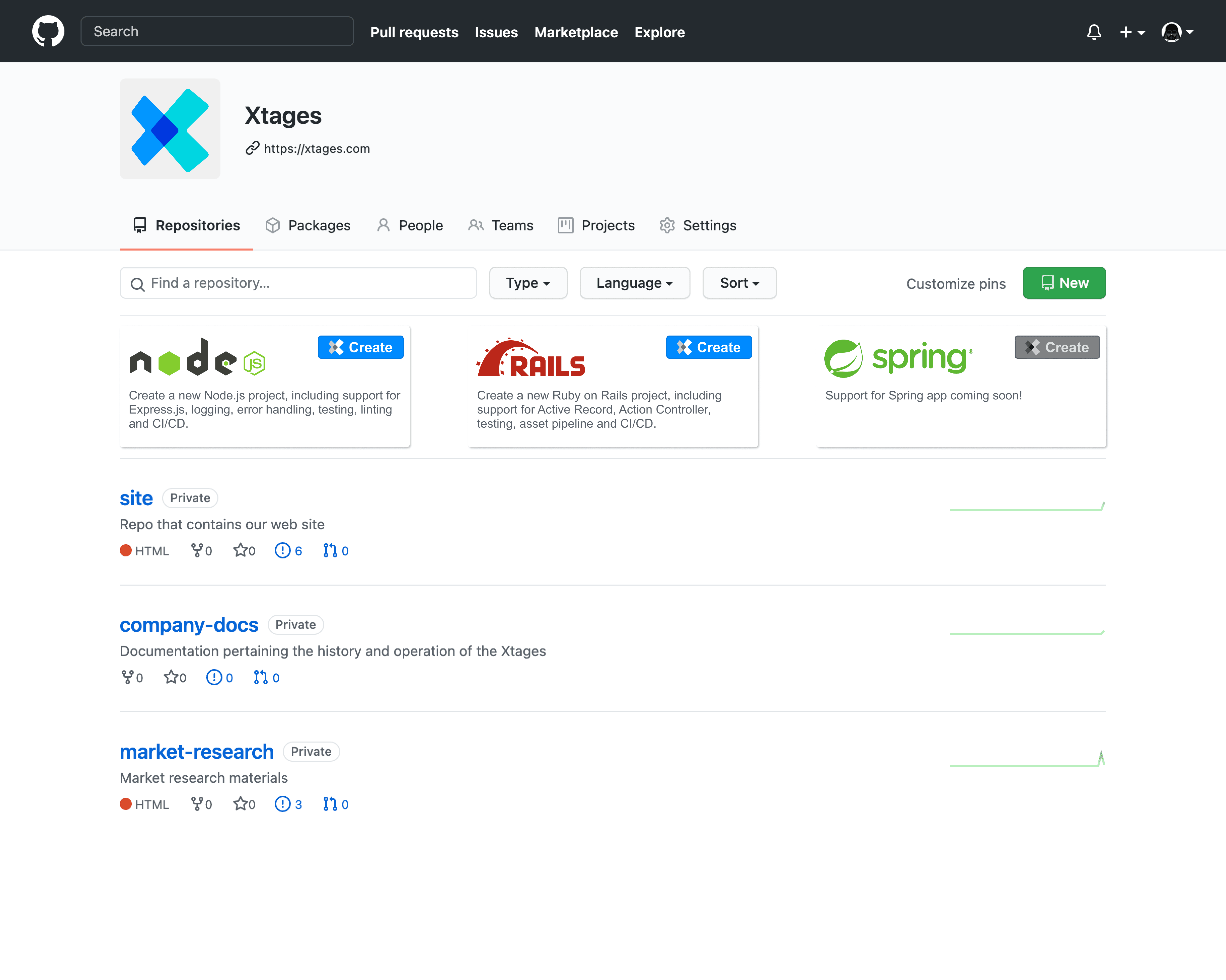Screen dimensions: 1226x980
Task: Open Explore from top navigation
Action: 660,32
